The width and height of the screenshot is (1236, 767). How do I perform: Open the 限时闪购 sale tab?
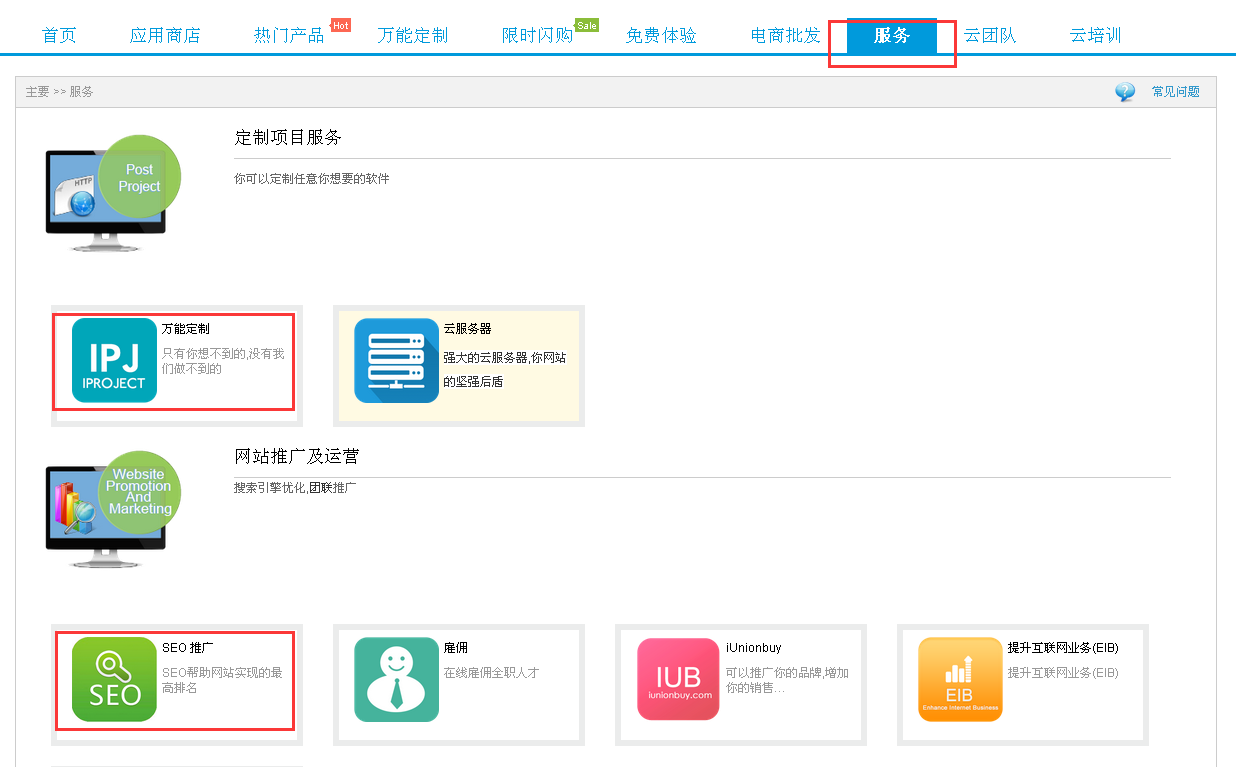coord(537,36)
